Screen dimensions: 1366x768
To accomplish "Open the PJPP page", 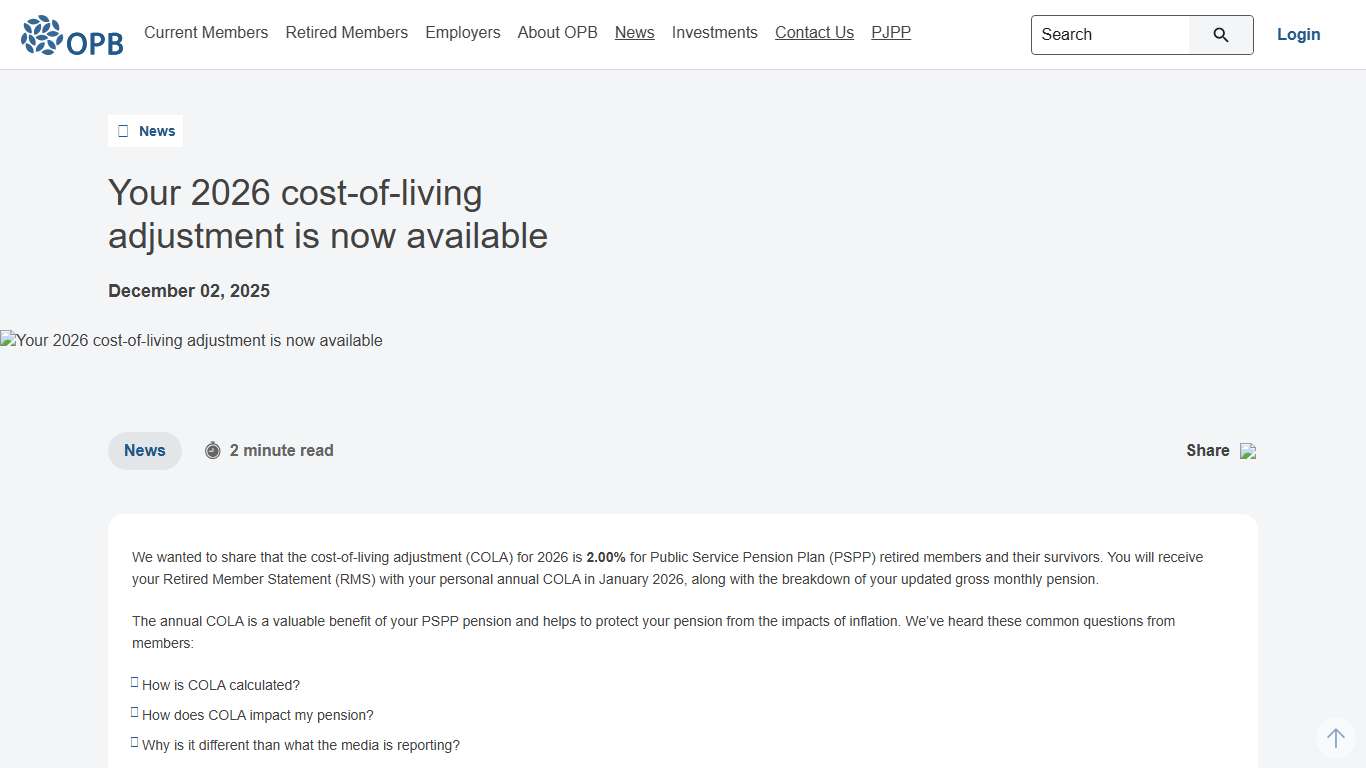I will coord(891,32).
